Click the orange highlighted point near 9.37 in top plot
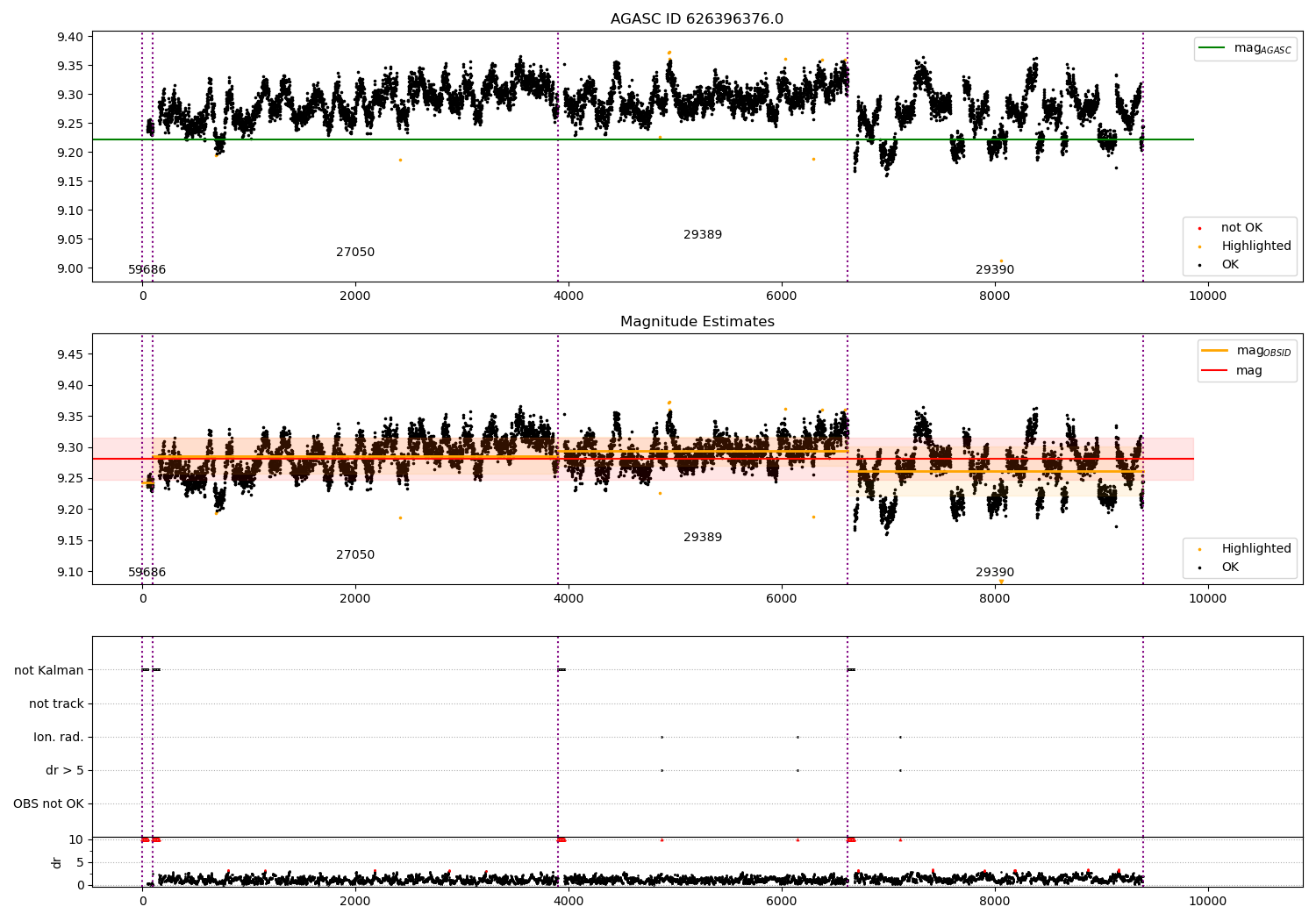The height and width of the screenshot is (921, 1316). tap(669, 53)
